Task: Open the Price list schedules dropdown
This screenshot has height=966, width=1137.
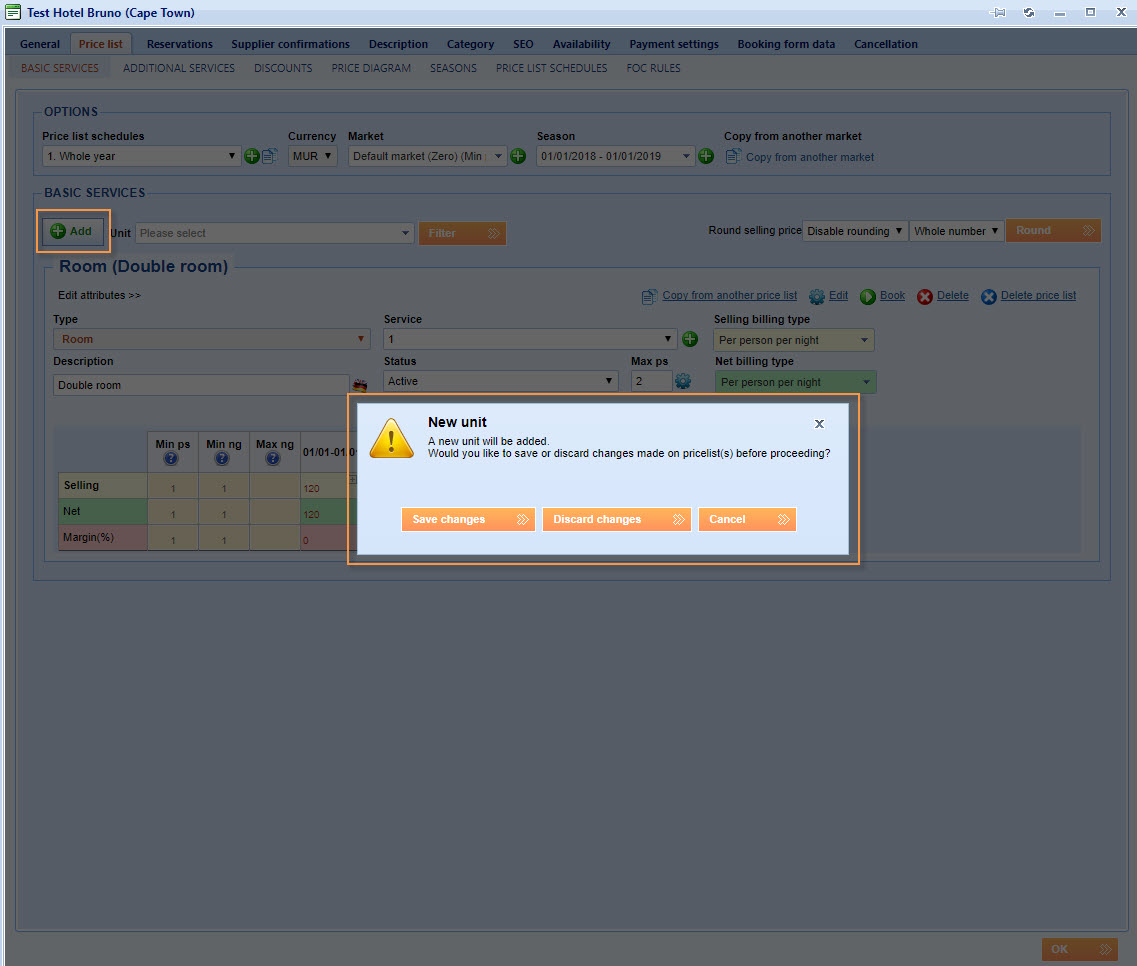Action: click(141, 156)
